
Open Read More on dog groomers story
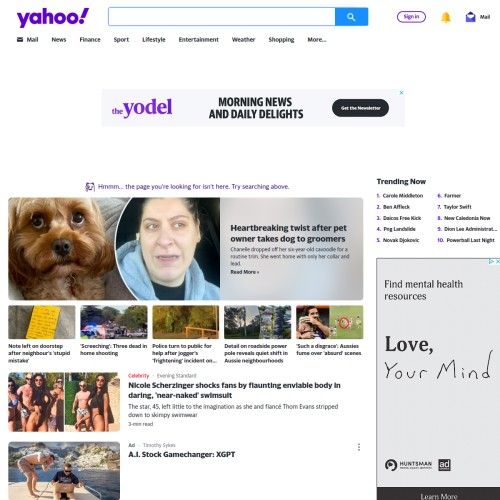(x=245, y=272)
